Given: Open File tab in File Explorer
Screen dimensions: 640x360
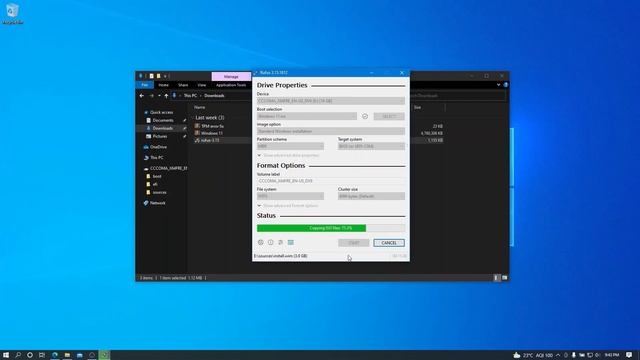Looking at the screenshot, I should (x=145, y=85).
